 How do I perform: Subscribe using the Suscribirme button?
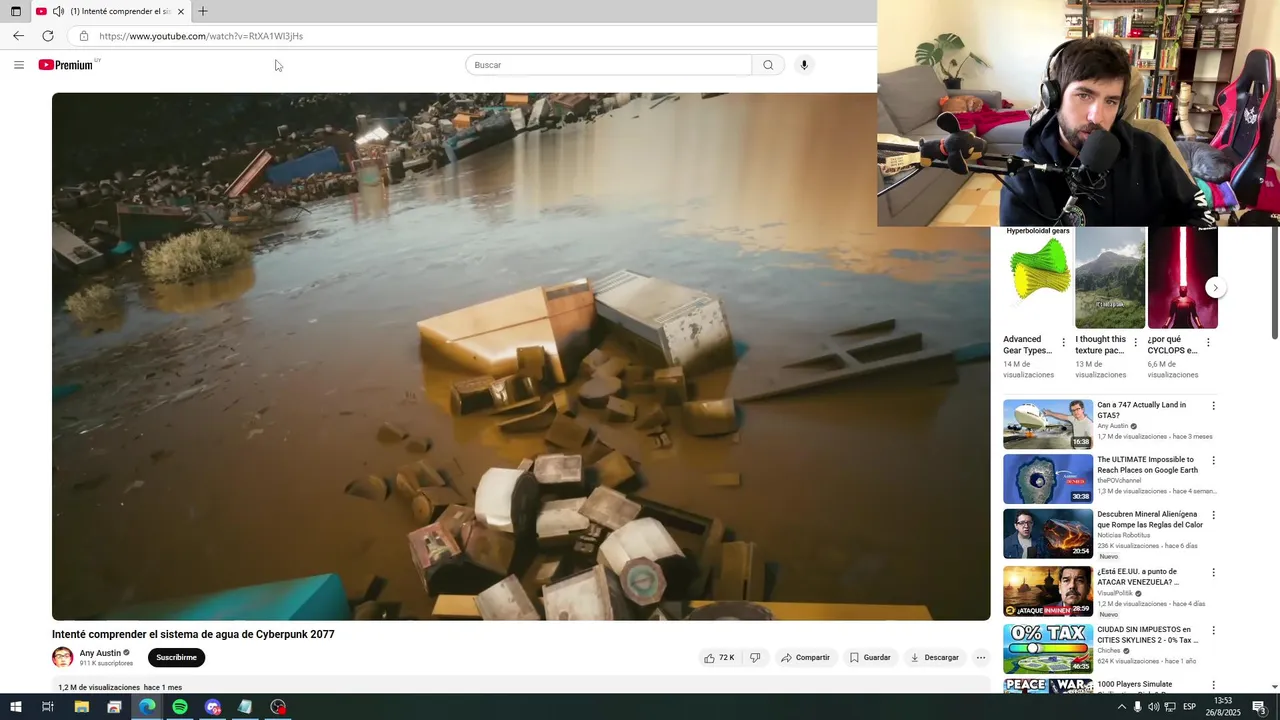(x=176, y=658)
